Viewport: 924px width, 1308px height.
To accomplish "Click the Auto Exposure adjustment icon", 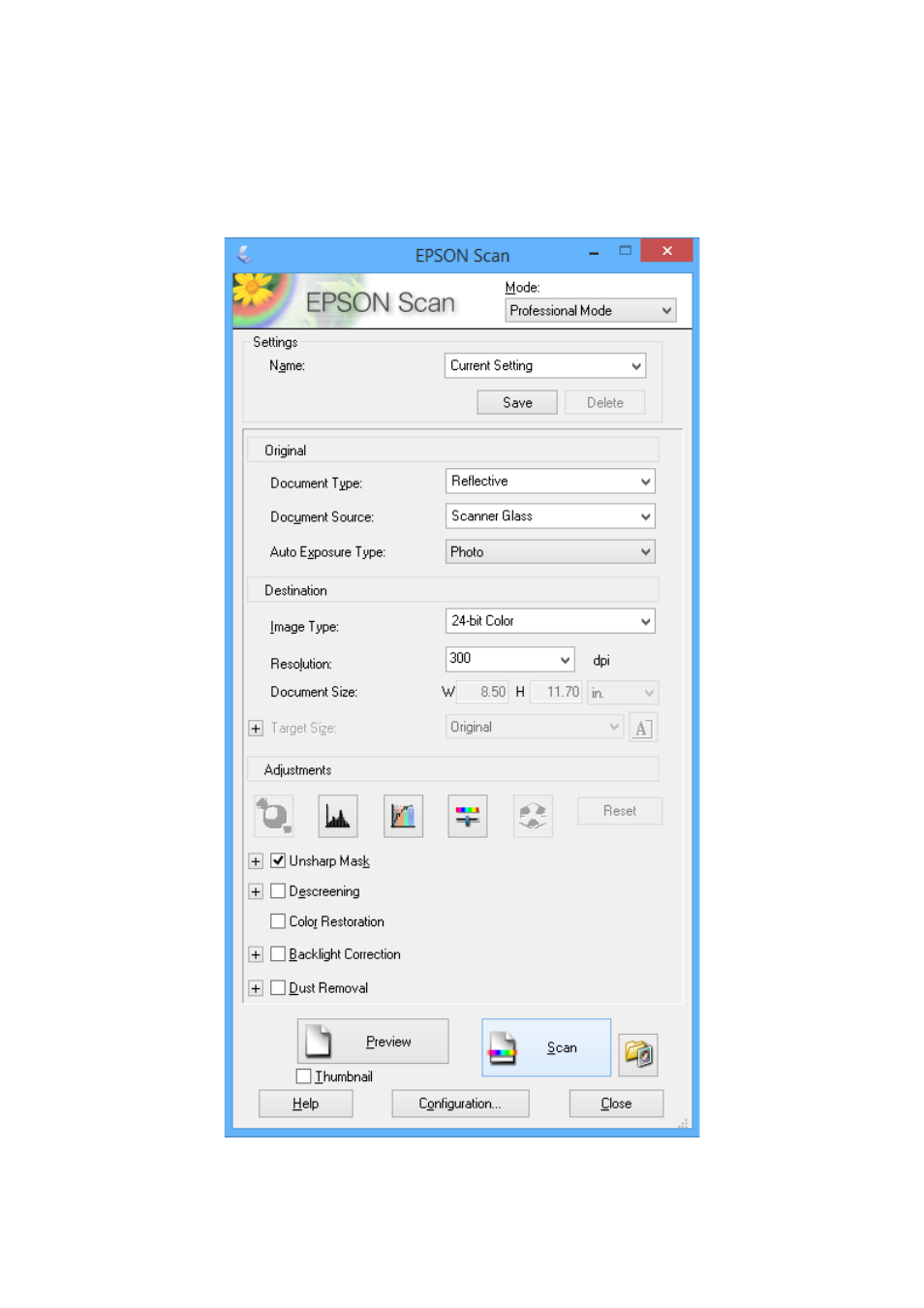I will click(x=273, y=816).
